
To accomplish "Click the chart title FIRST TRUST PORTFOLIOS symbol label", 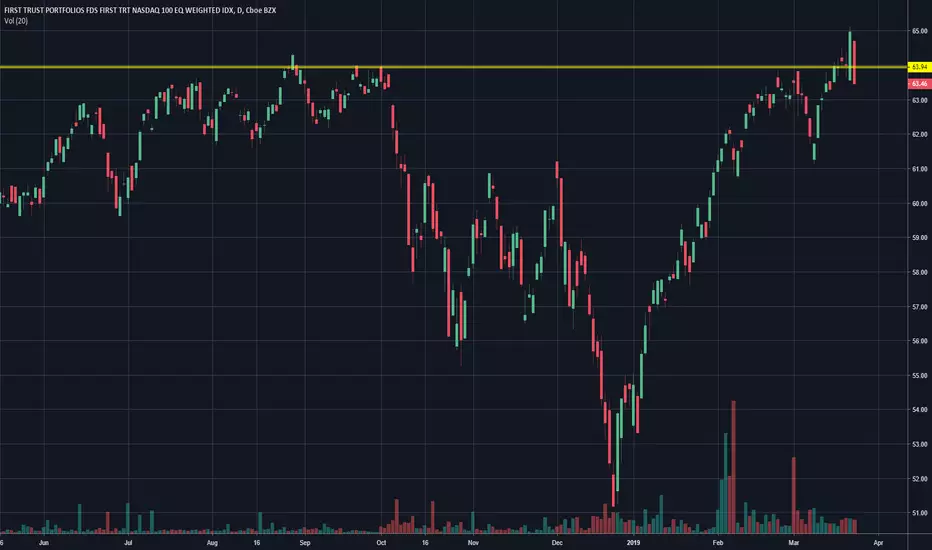I will coord(140,10).
